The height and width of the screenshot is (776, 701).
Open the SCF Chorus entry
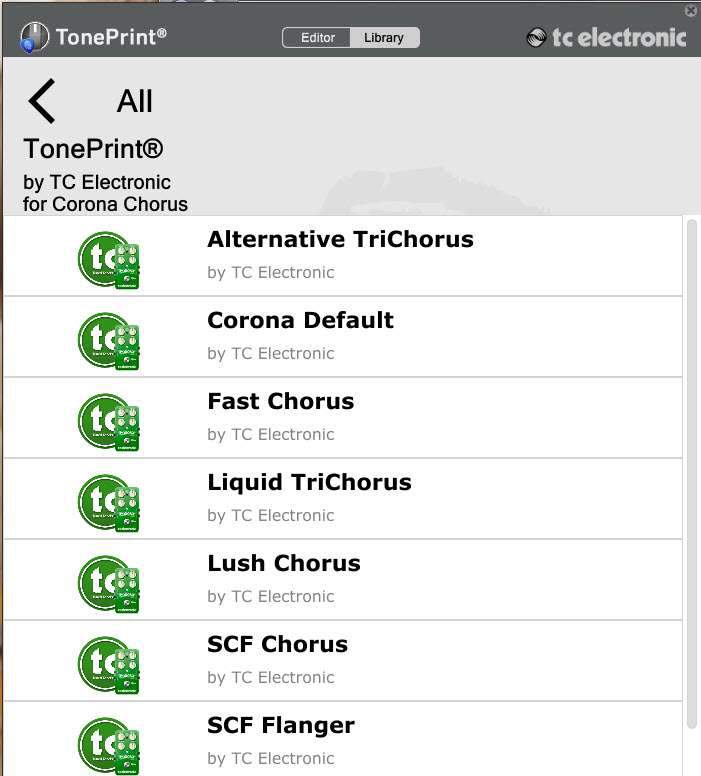tap(277, 645)
